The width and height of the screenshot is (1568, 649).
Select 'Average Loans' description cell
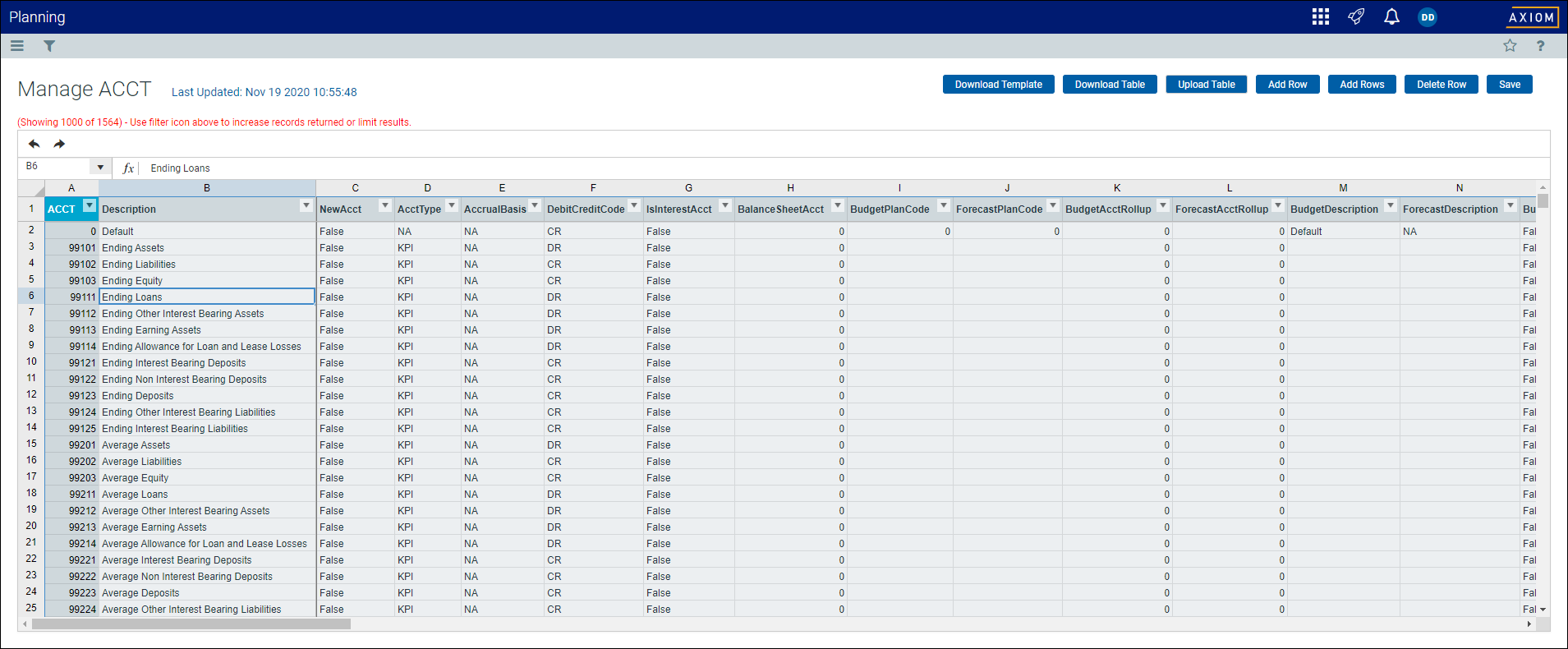tap(207, 494)
